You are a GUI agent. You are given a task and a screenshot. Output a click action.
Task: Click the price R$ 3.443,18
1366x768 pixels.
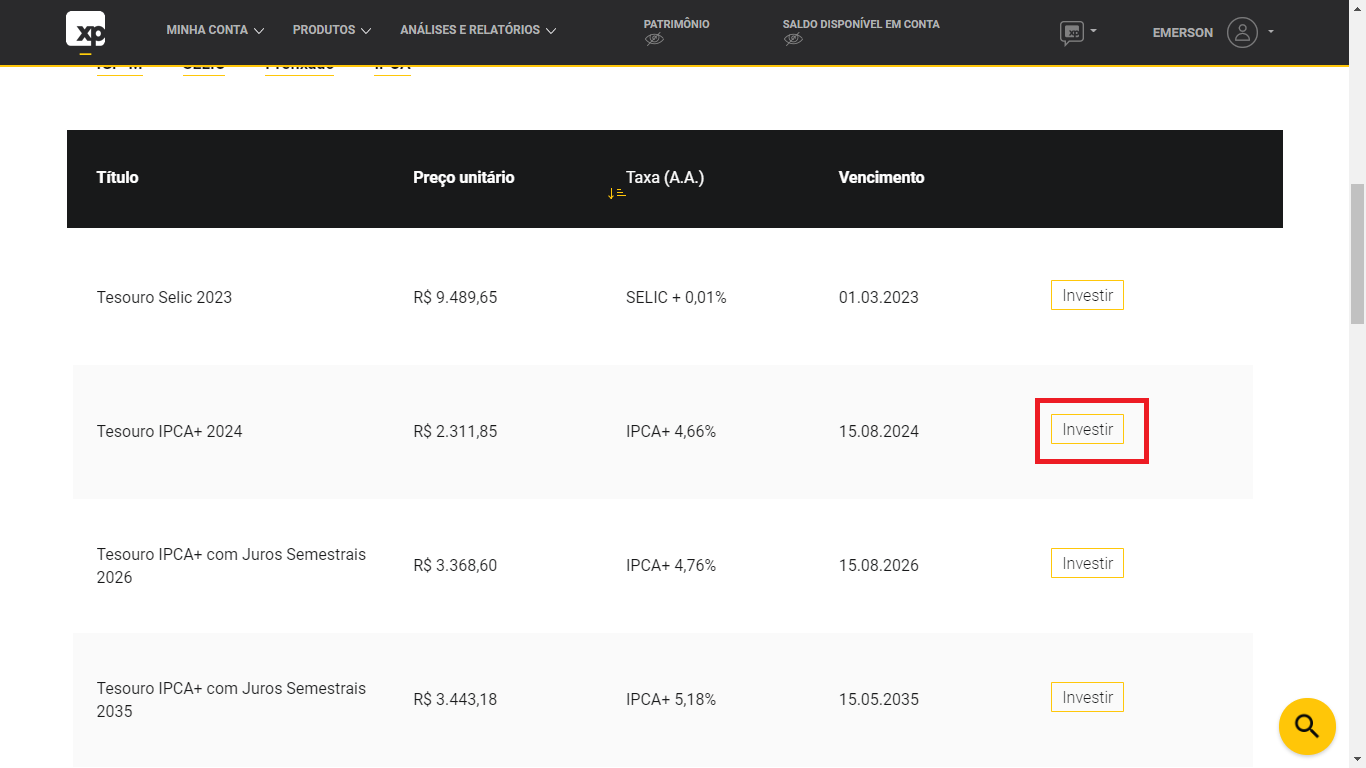click(x=455, y=699)
